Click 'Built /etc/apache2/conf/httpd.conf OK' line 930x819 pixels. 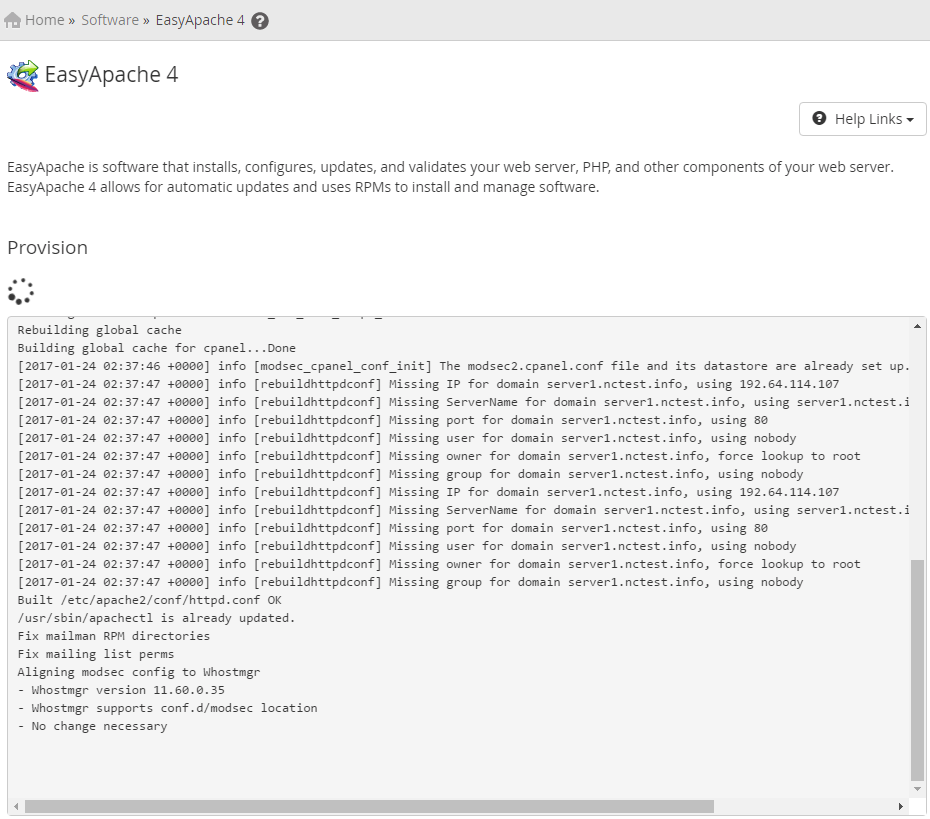149,600
